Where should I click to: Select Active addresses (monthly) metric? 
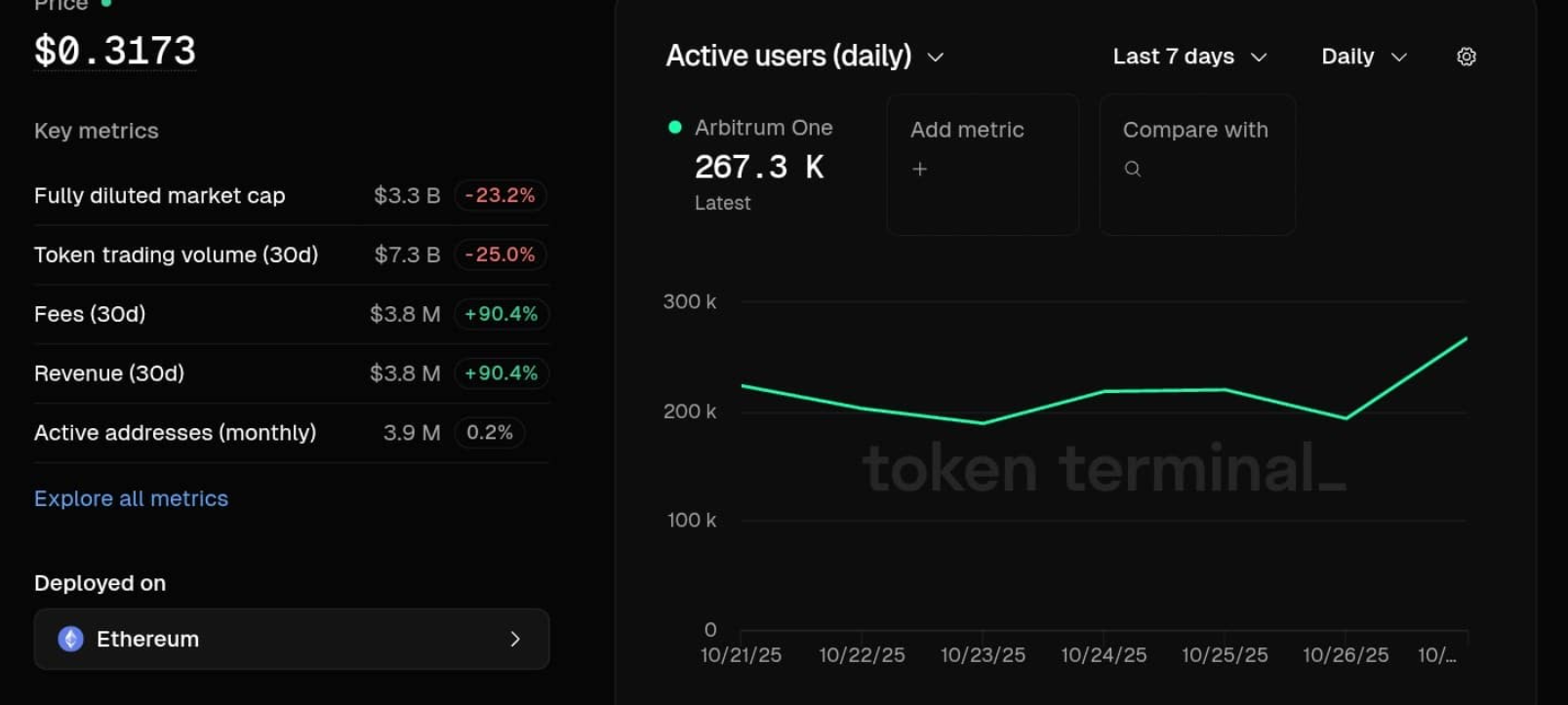(x=175, y=433)
